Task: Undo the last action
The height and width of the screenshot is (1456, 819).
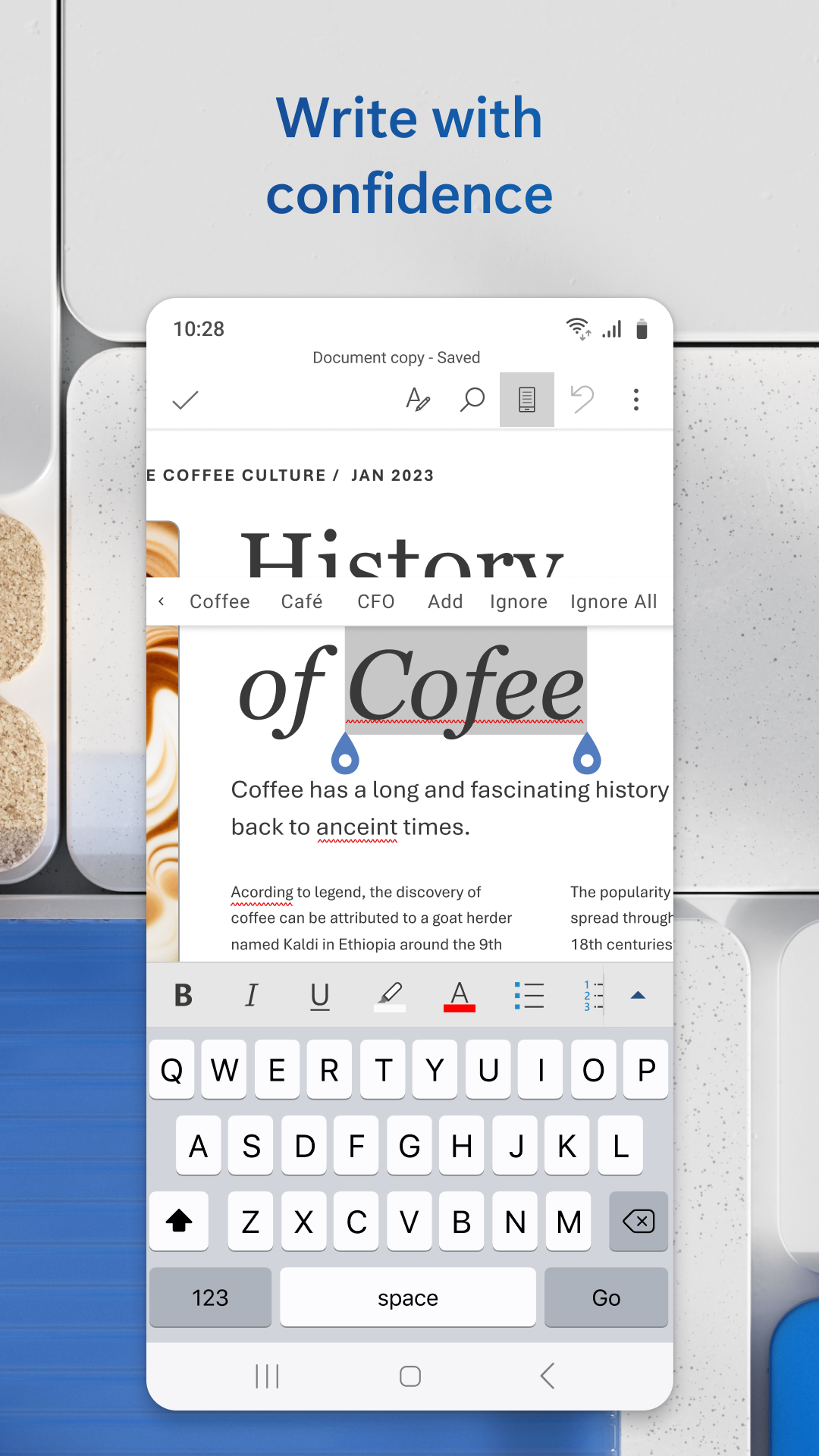Action: pos(582,399)
